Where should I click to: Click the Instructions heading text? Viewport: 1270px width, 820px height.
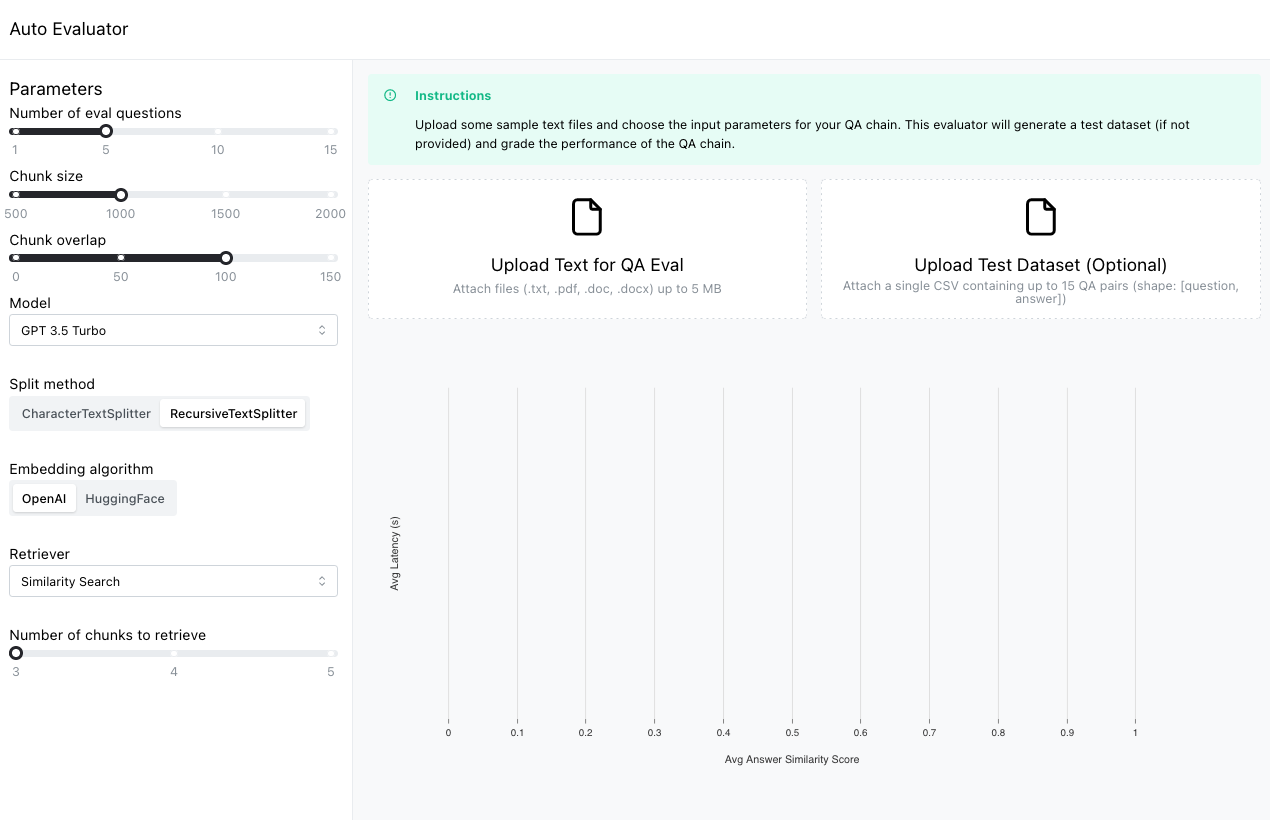click(453, 96)
